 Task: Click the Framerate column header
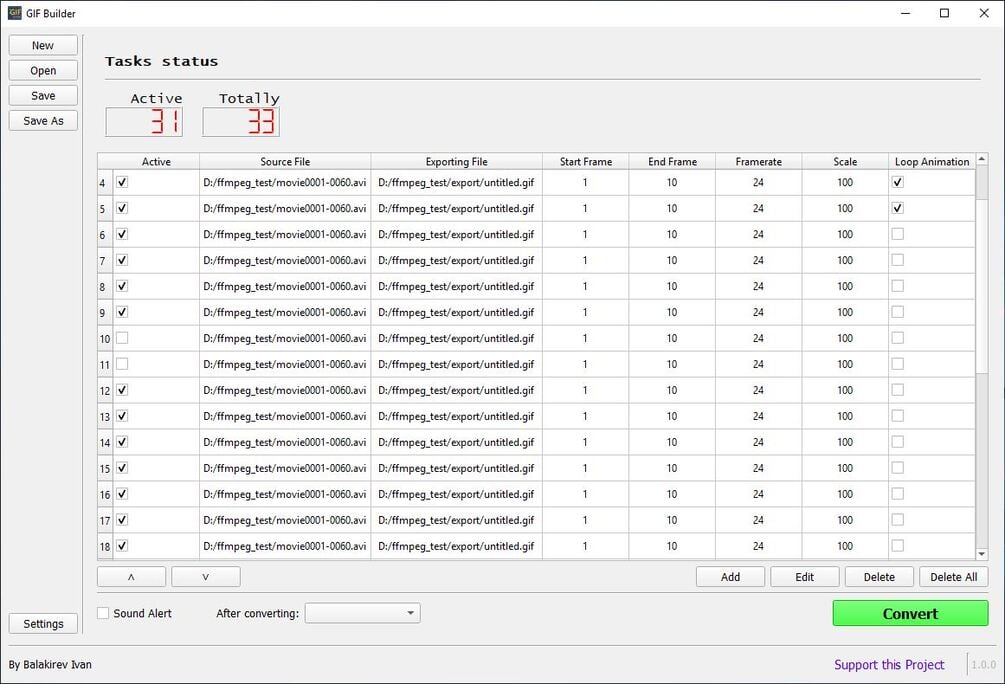click(758, 162)
